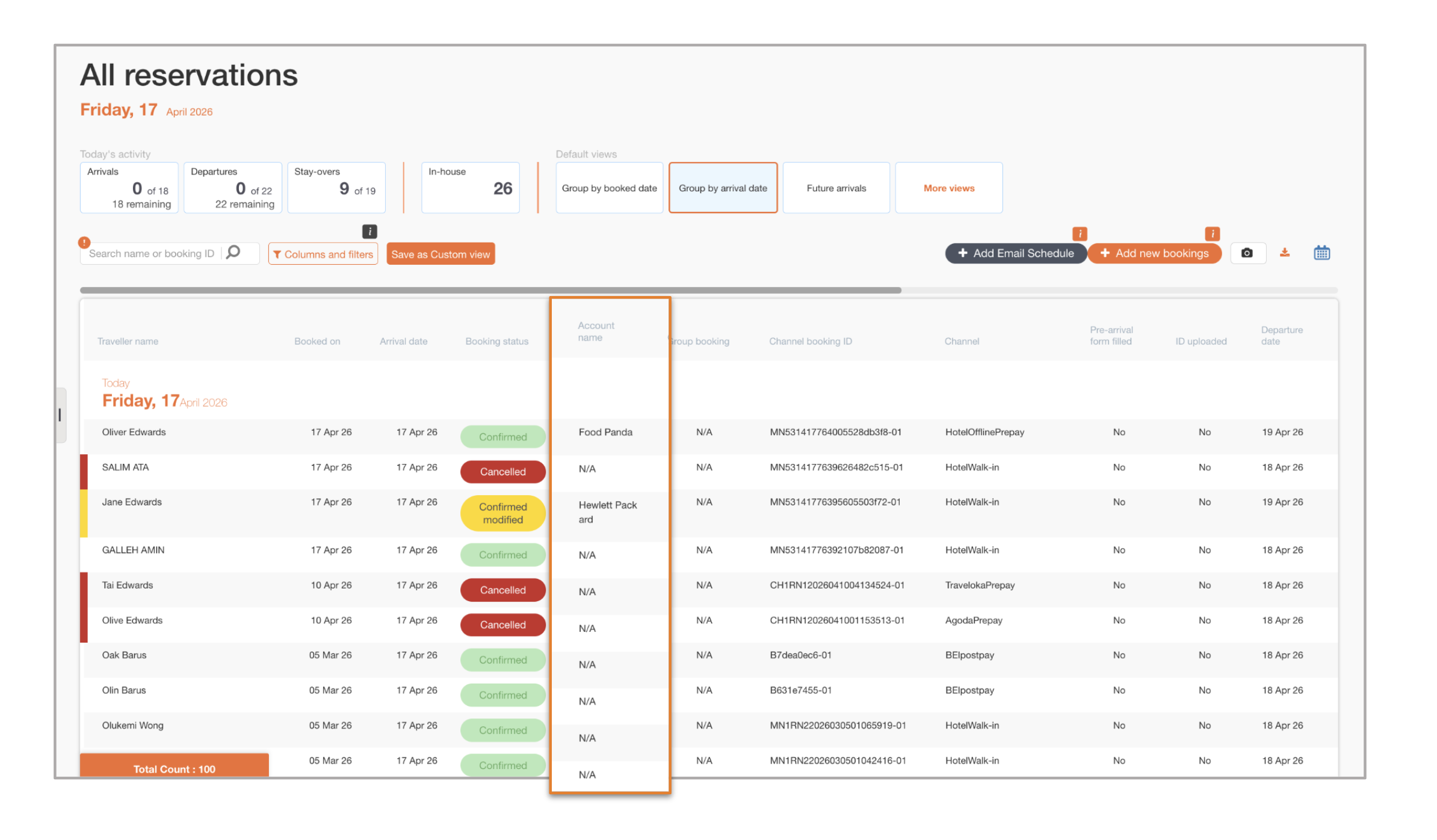
Task: Click dark info icon above Columns and filters
Action: [369, 232]
